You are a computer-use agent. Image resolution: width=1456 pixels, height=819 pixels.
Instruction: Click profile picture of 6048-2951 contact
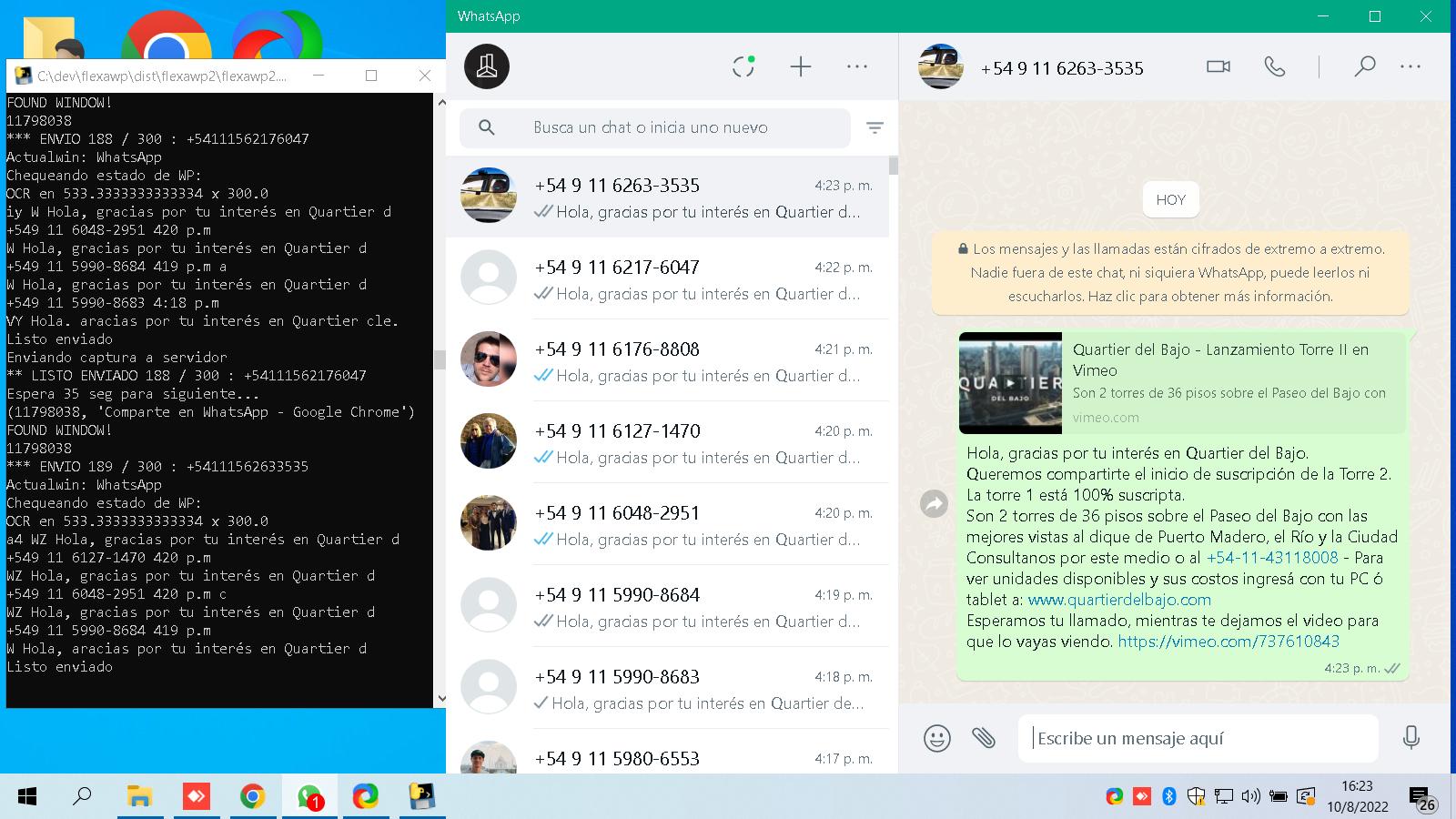[x=489, y=523]
